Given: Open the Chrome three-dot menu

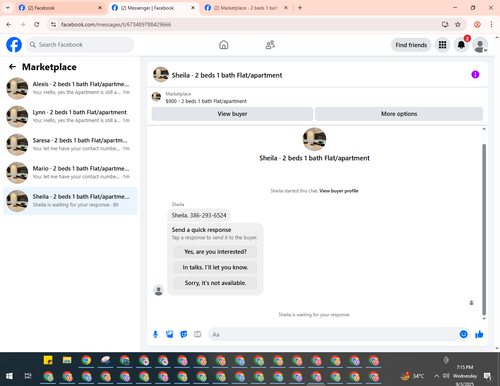Looking at the screenshot, I should [491, 24].
